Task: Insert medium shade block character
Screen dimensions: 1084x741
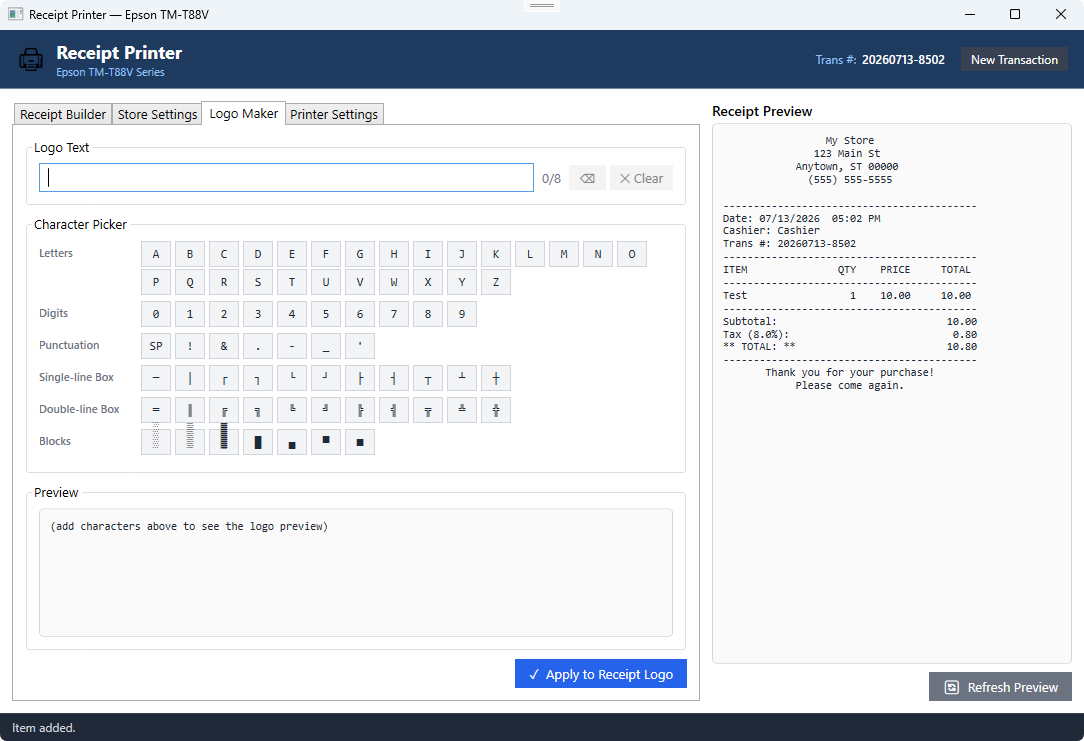Action: click(x=189, y=442)
